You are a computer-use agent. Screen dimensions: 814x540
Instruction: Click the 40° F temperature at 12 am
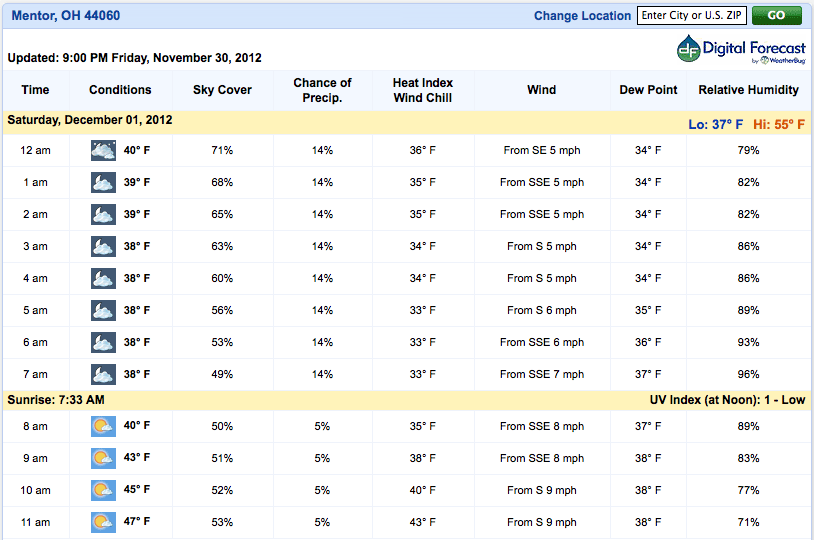[x=137, y=151]
